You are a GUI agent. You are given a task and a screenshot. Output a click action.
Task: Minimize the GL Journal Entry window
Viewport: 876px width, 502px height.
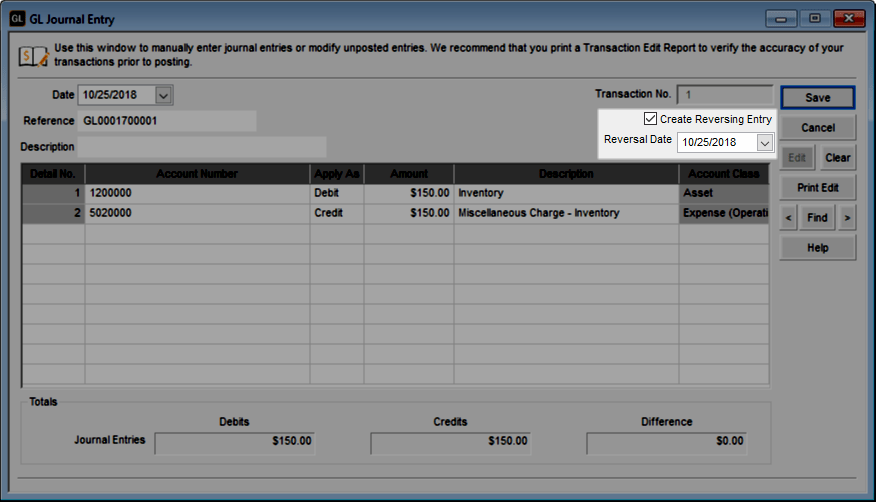click(x=781, y=19)
